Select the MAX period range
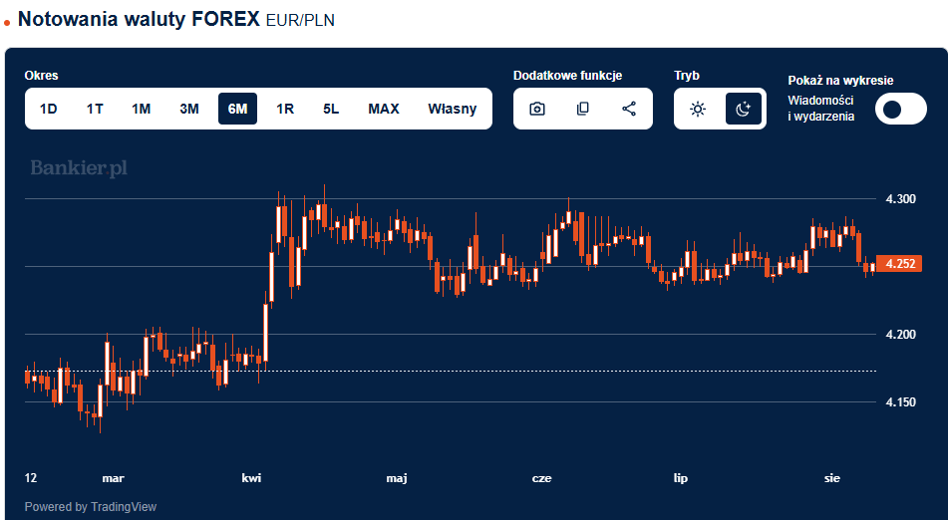The image size is (948, 520). tap(384, 109)
